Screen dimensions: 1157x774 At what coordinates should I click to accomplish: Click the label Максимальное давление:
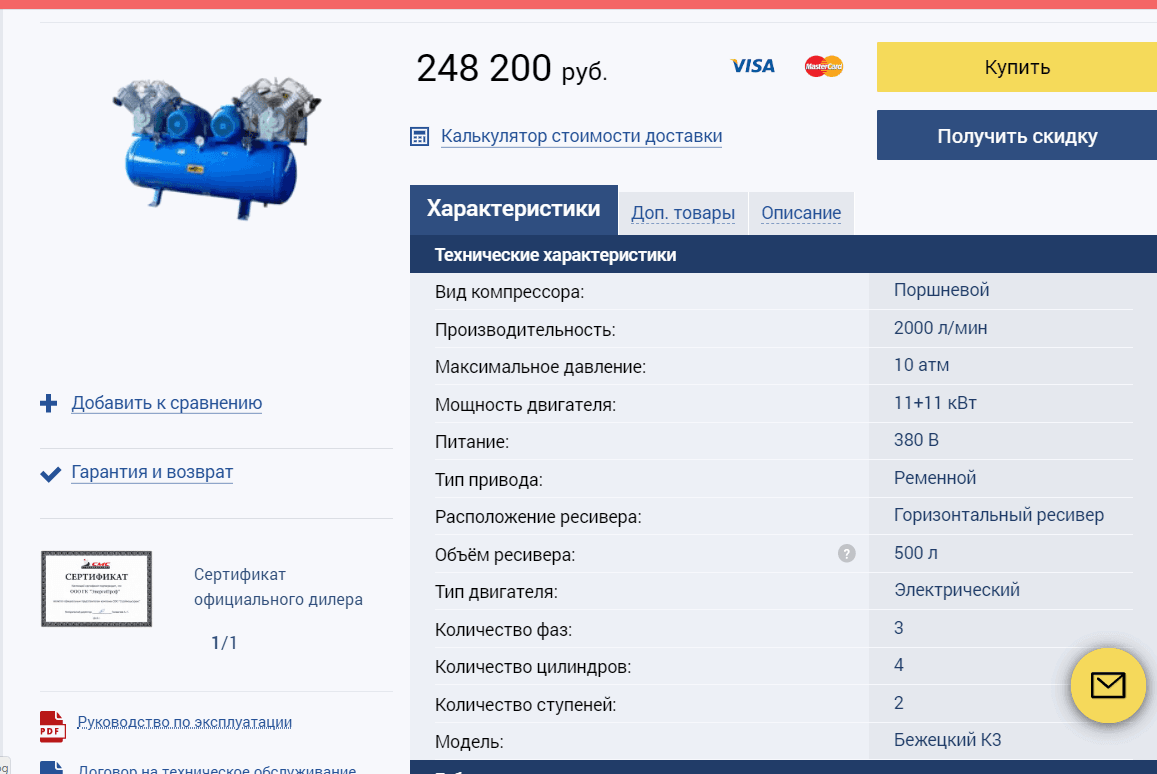(x=540, y=367)
